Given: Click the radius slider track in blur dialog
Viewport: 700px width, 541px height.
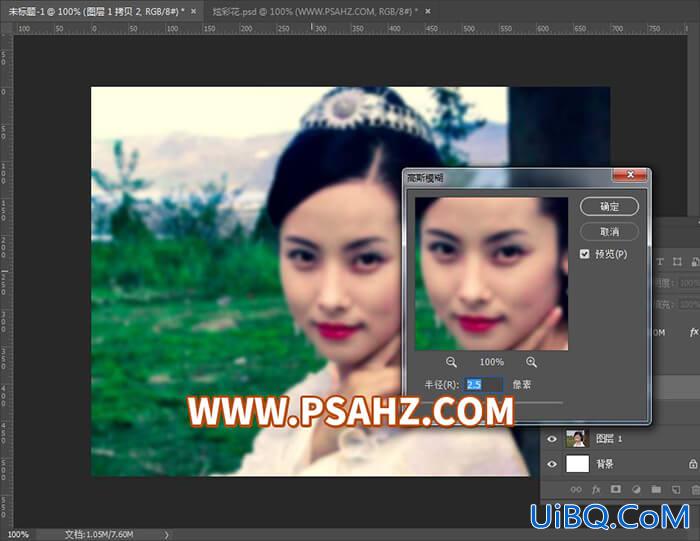Looking at the screenshot, I should pyautogui.click(x=491, y=403).
